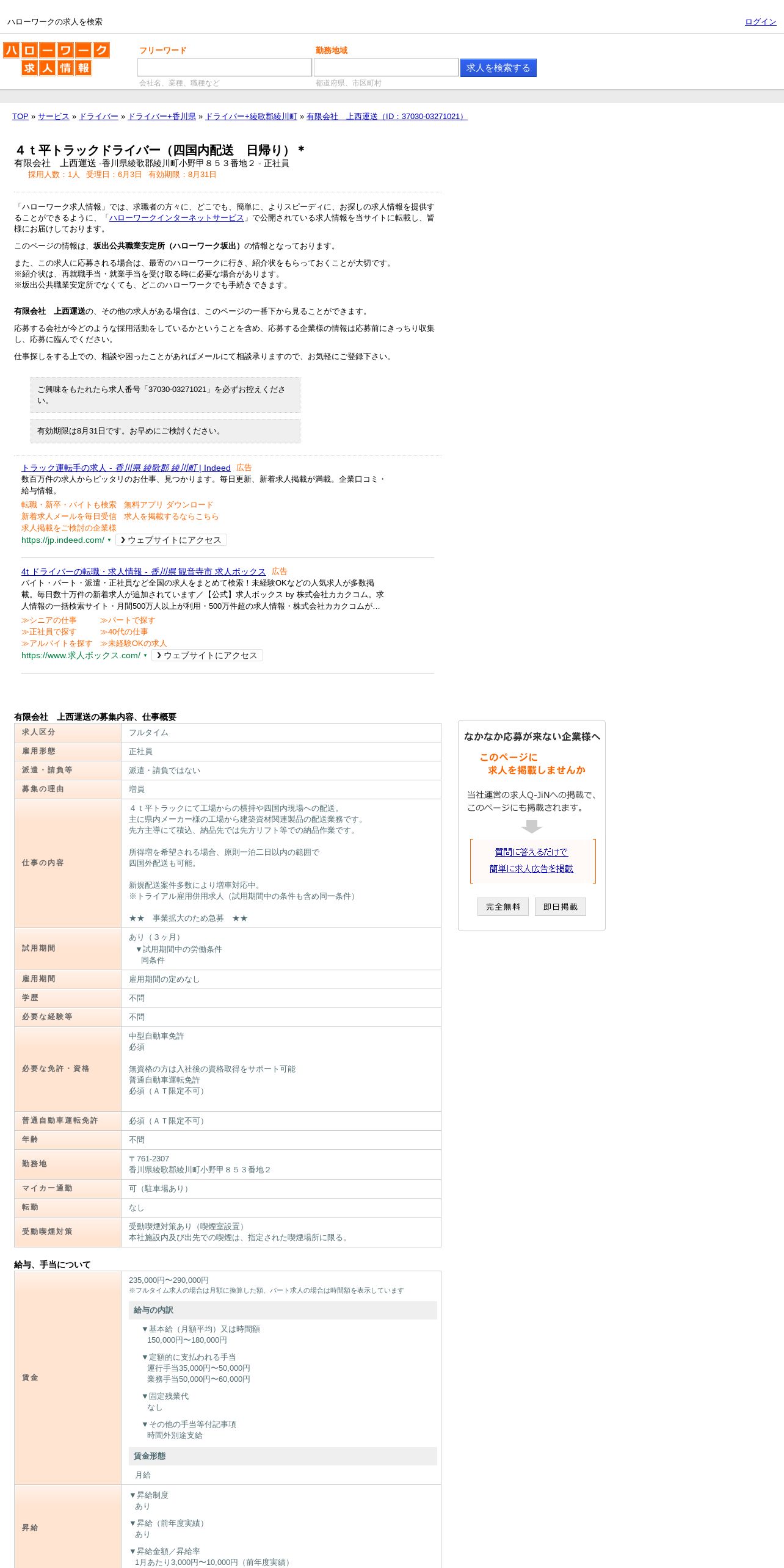Screen dimensions: 784x1568
Task: Click the job title 4t平トラックドライバー heading
Action: 160,150
